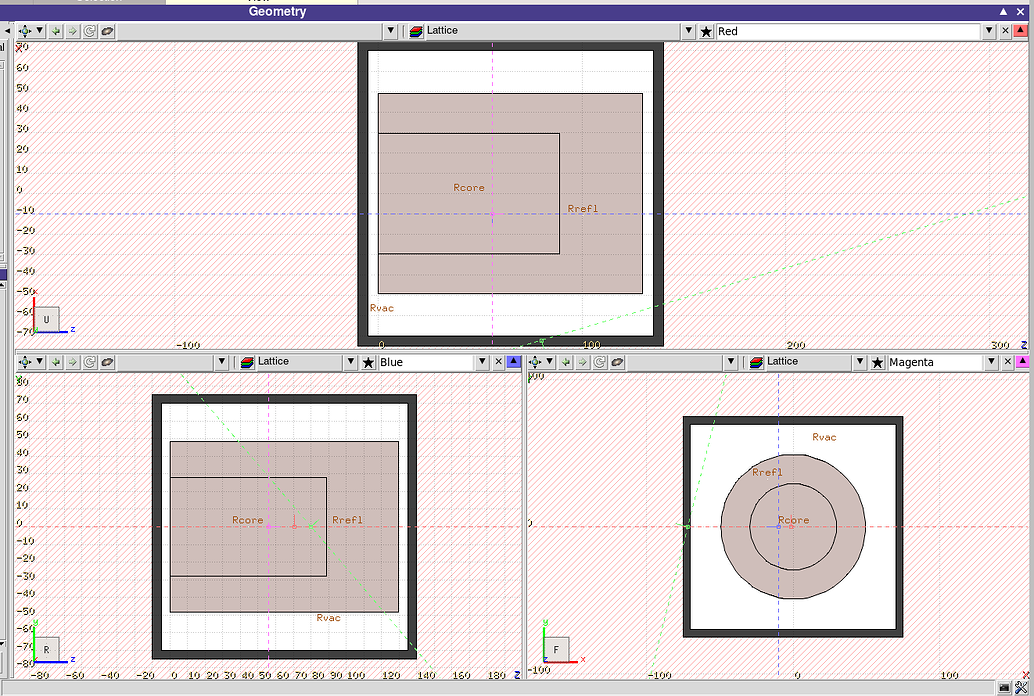Click the zoom lens icon in the Blue pane toolbar

coord(106,361)
